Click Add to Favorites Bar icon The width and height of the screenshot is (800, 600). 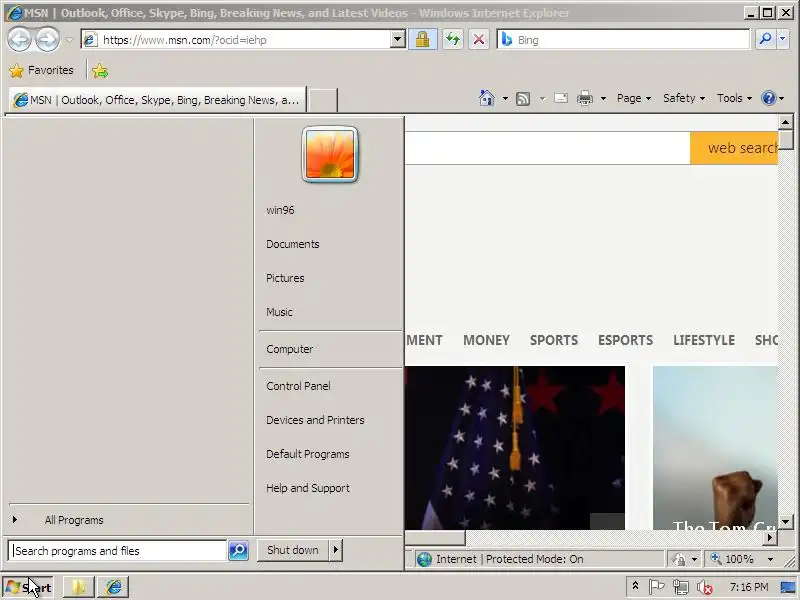coord(100,71)
